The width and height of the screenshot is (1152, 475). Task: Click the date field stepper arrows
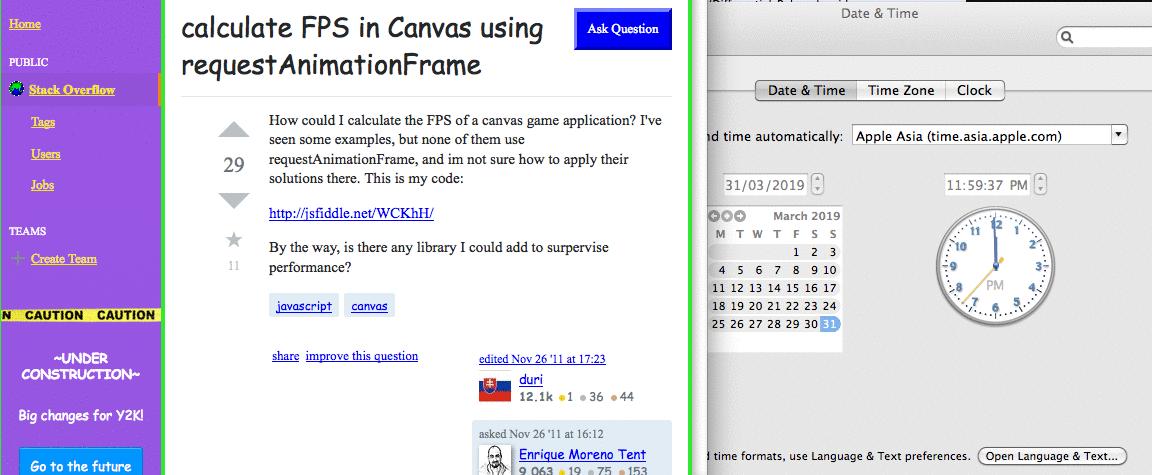click(x=818, y=185)
